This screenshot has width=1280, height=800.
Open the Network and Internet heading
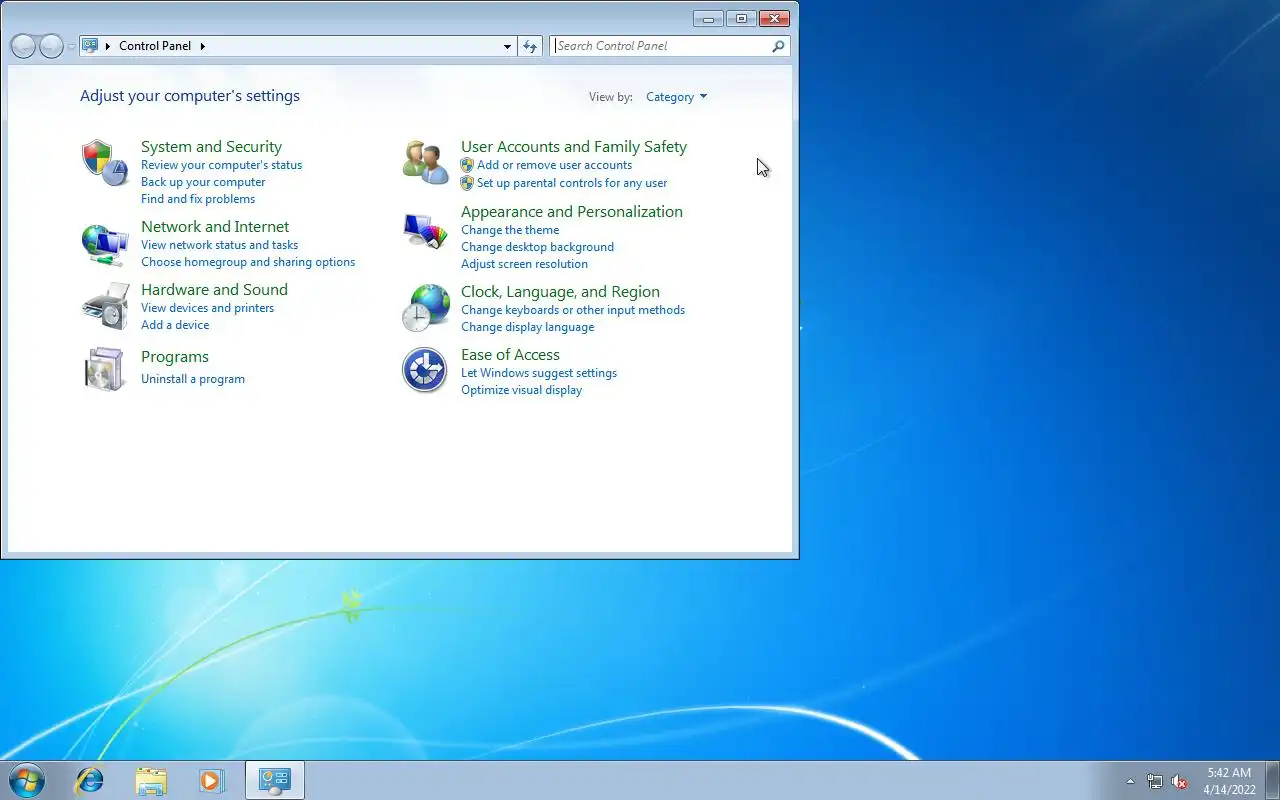pyautogui.click(x=215, y=227)
